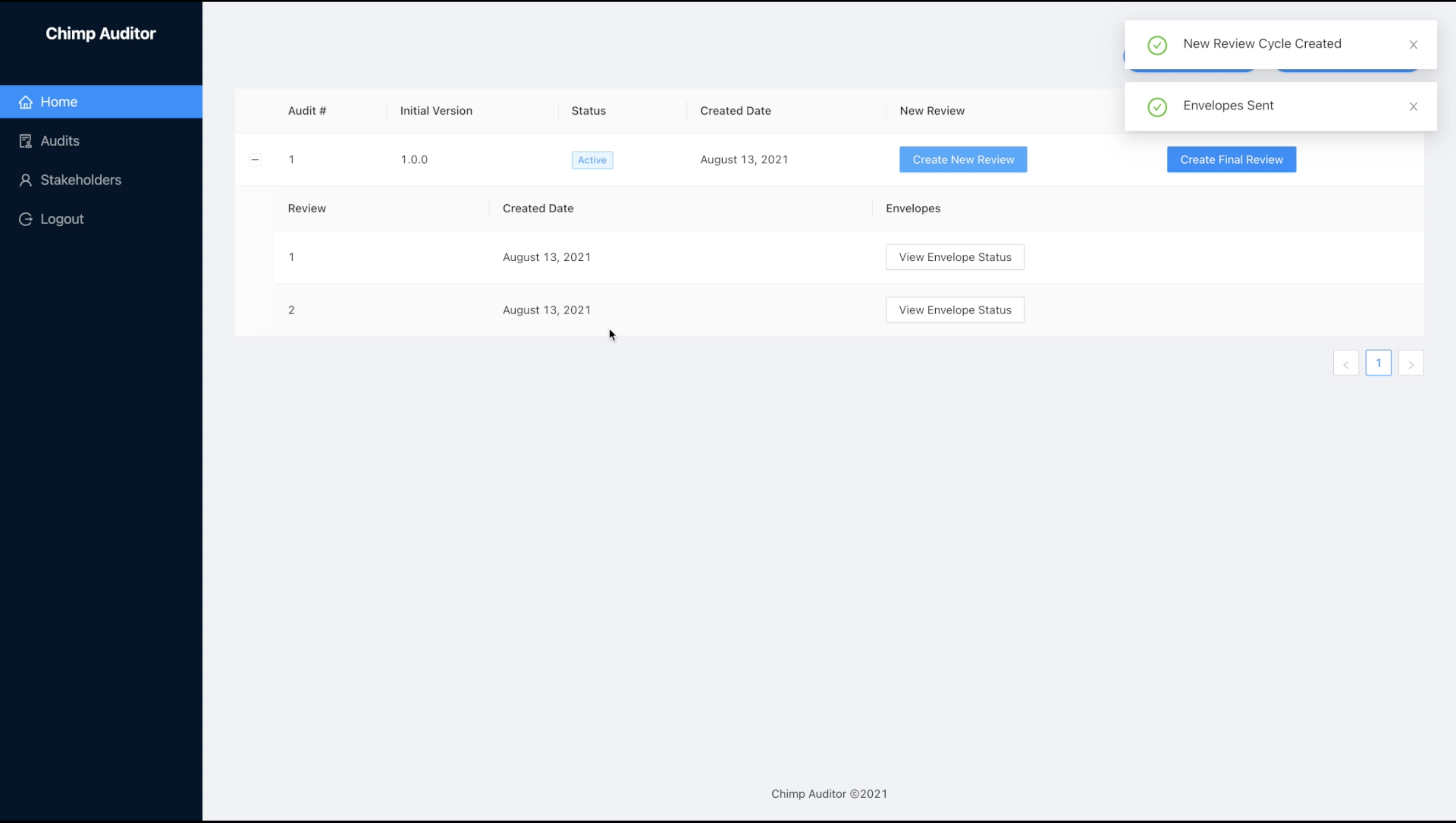Collapse the audit 1 row expander
Screen dimensions: 1456x823
point(255,160)
